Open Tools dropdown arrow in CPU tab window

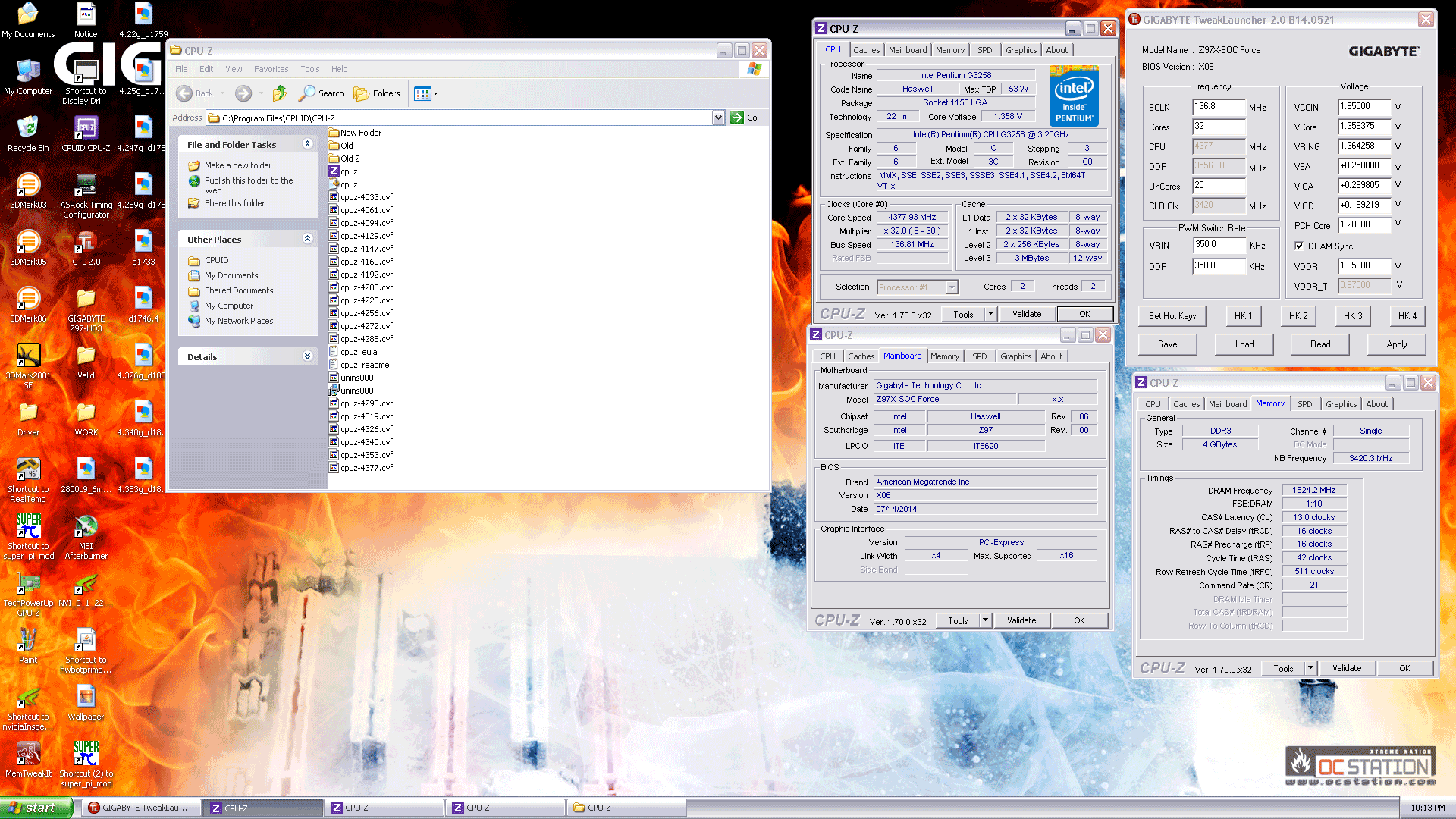(x=990, y=314)
